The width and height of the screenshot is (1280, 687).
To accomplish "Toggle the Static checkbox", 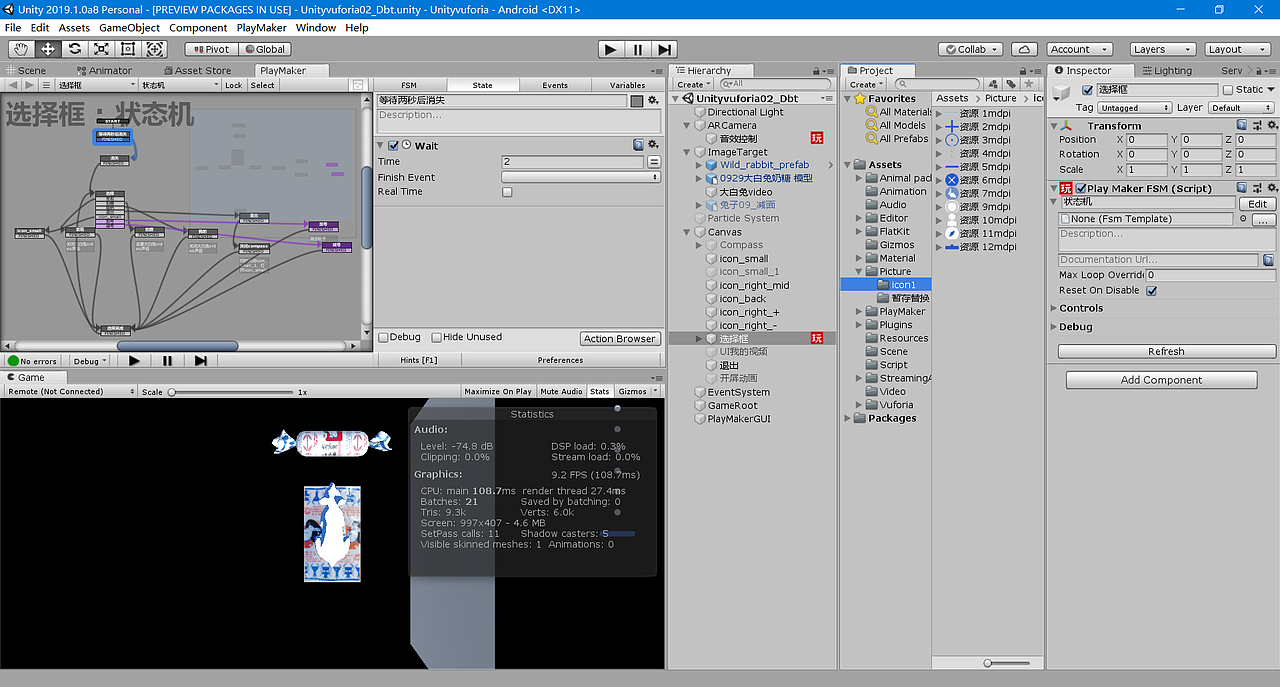I will (x=1228, y=90).
